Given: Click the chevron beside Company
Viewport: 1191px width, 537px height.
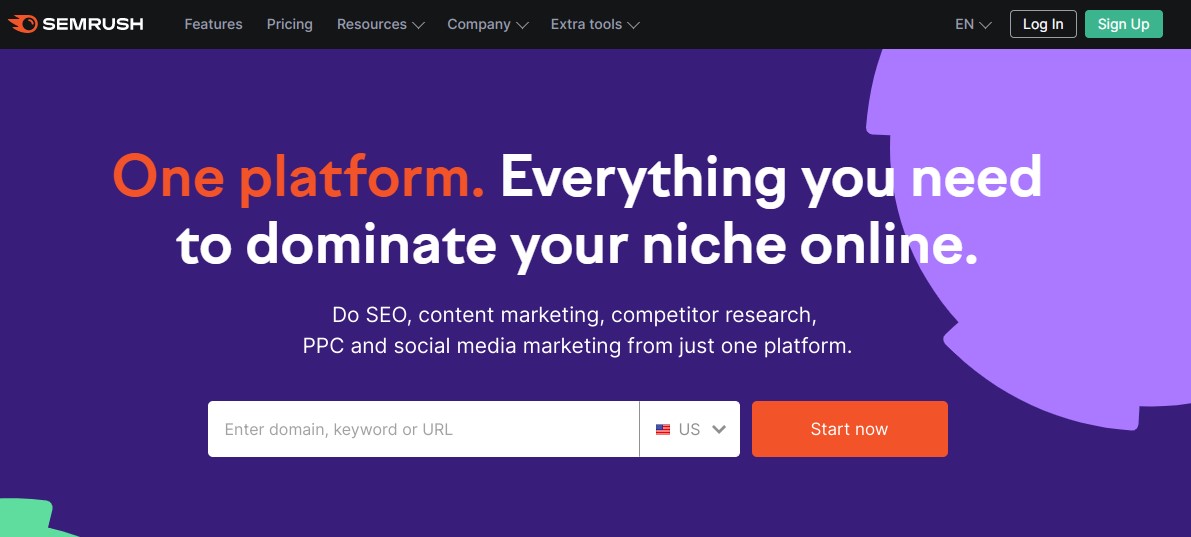Looking at the screenshot, I should (522, 25).
